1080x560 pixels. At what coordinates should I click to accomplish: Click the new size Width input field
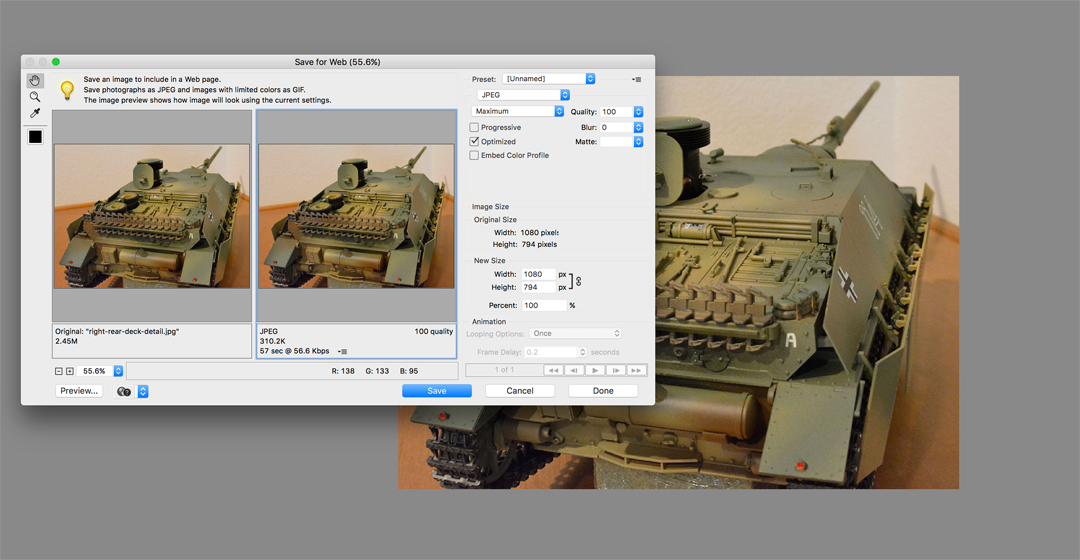pos(537,274)
